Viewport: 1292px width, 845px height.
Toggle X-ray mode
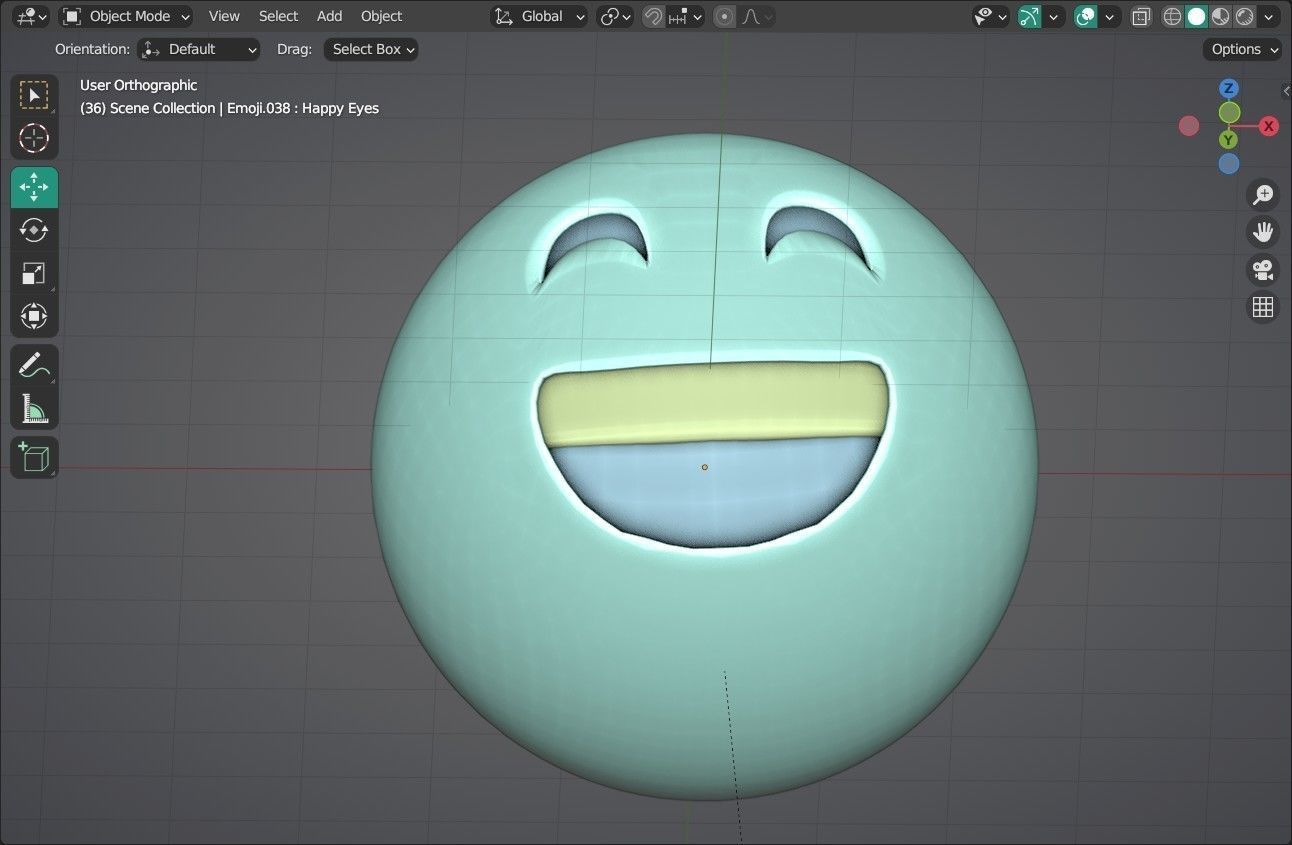(1141, 16)
